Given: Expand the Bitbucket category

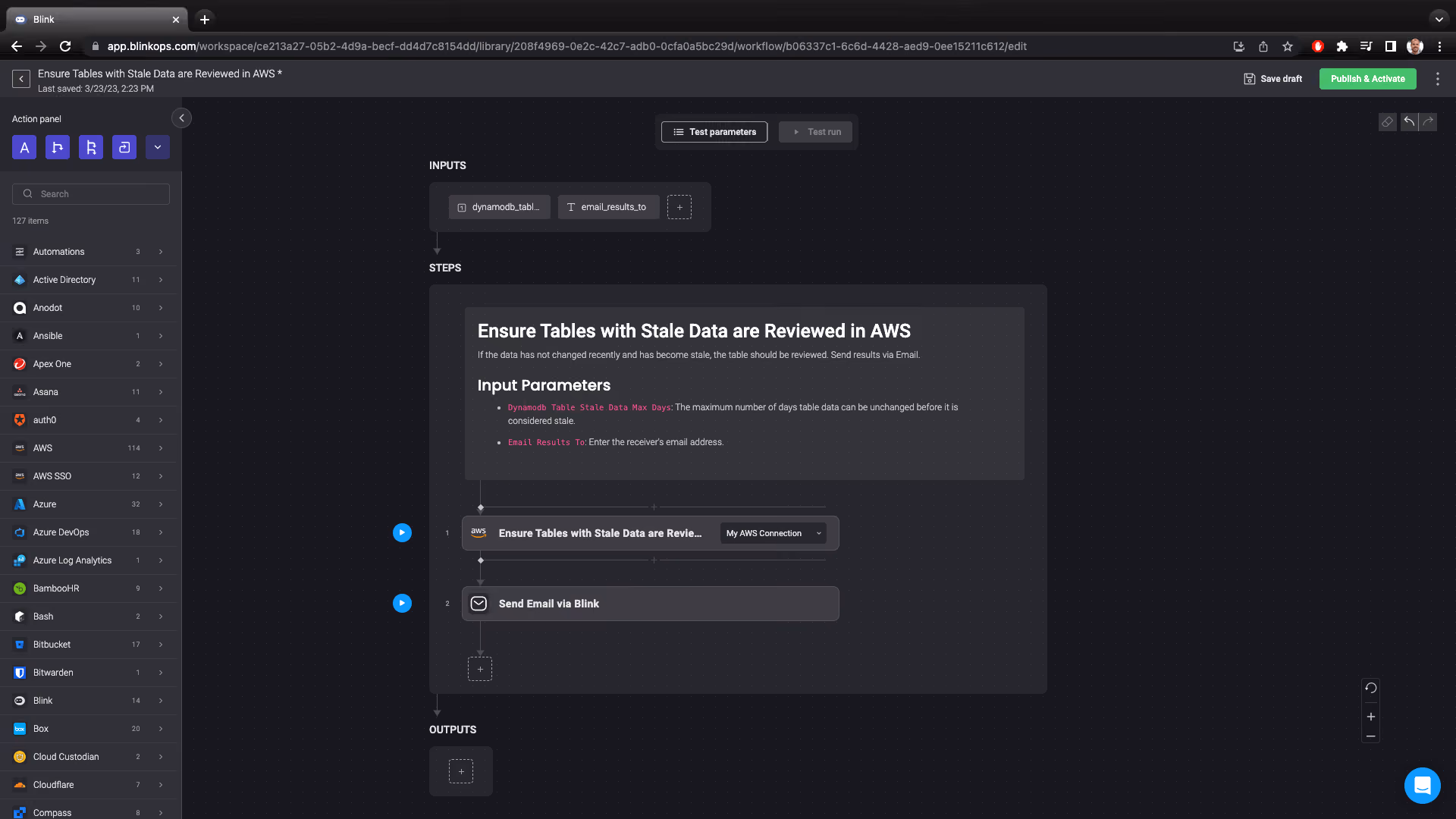Looking at the screenshot, I should tap(88, 645).
